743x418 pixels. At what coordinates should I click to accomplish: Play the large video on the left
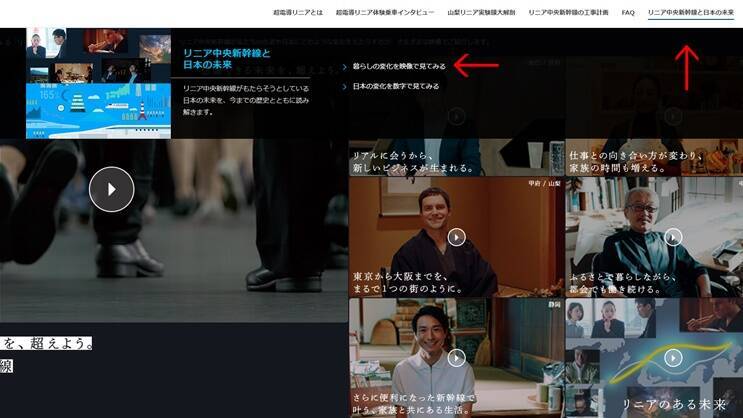point(111,189)
